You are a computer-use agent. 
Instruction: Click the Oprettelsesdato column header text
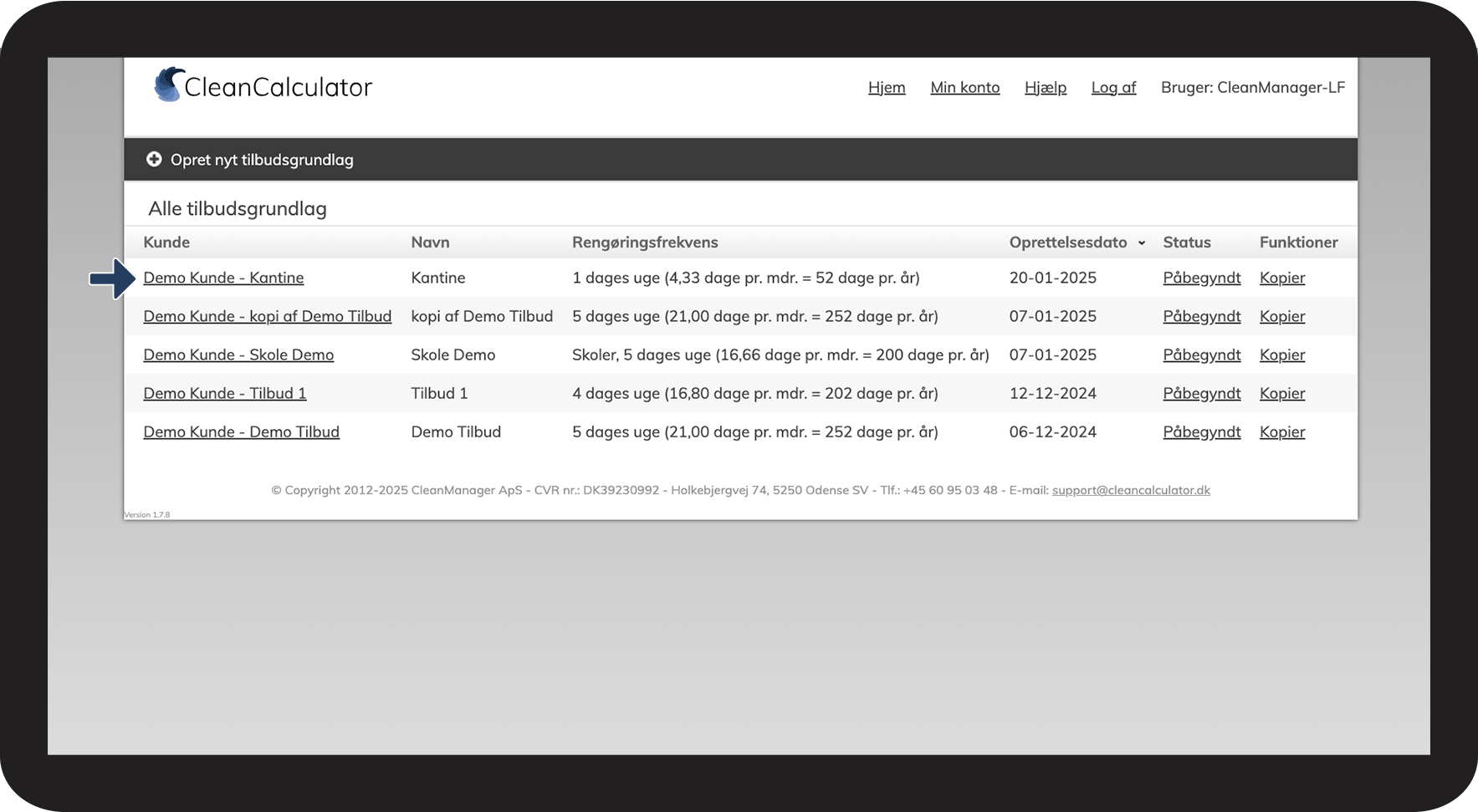1068,243
